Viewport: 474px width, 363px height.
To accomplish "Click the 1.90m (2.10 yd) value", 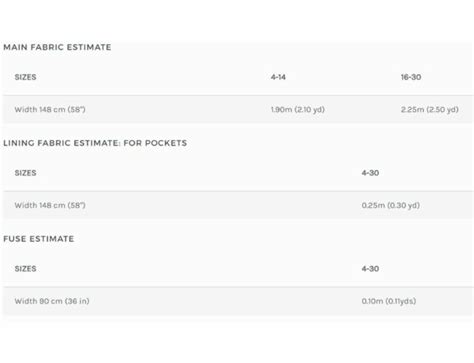I will 297,109.
